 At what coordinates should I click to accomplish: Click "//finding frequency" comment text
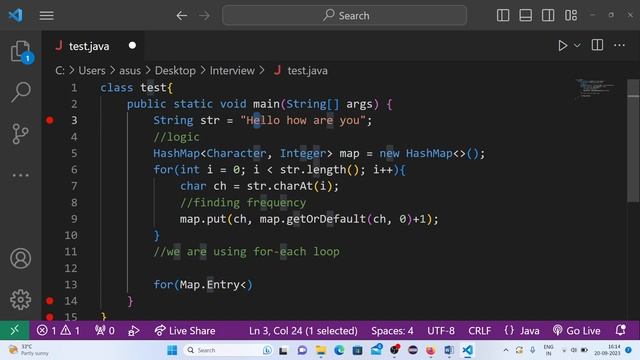pos(243,202)
